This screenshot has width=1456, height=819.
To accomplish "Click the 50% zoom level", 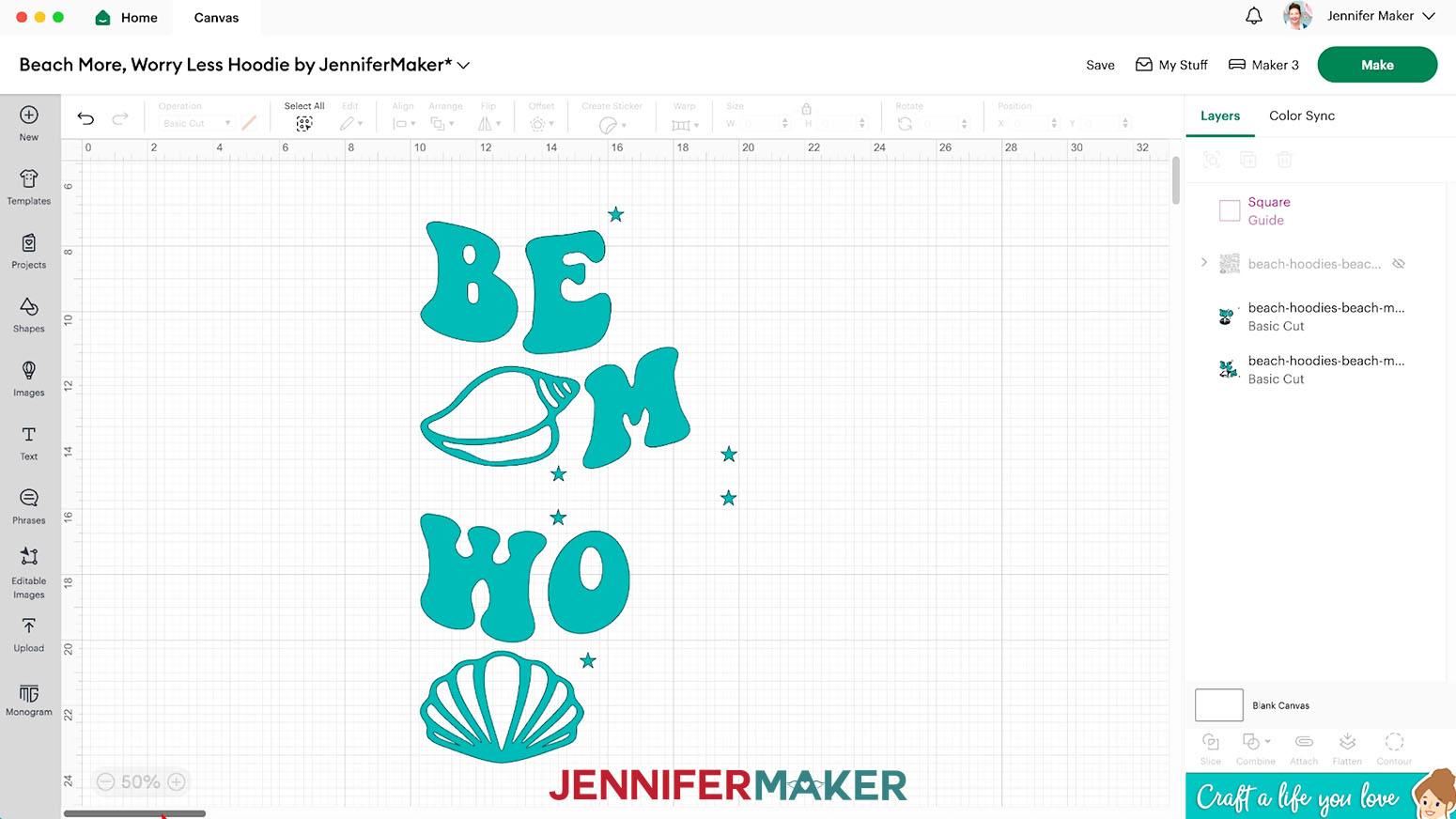I will click(x=140, y=781).
